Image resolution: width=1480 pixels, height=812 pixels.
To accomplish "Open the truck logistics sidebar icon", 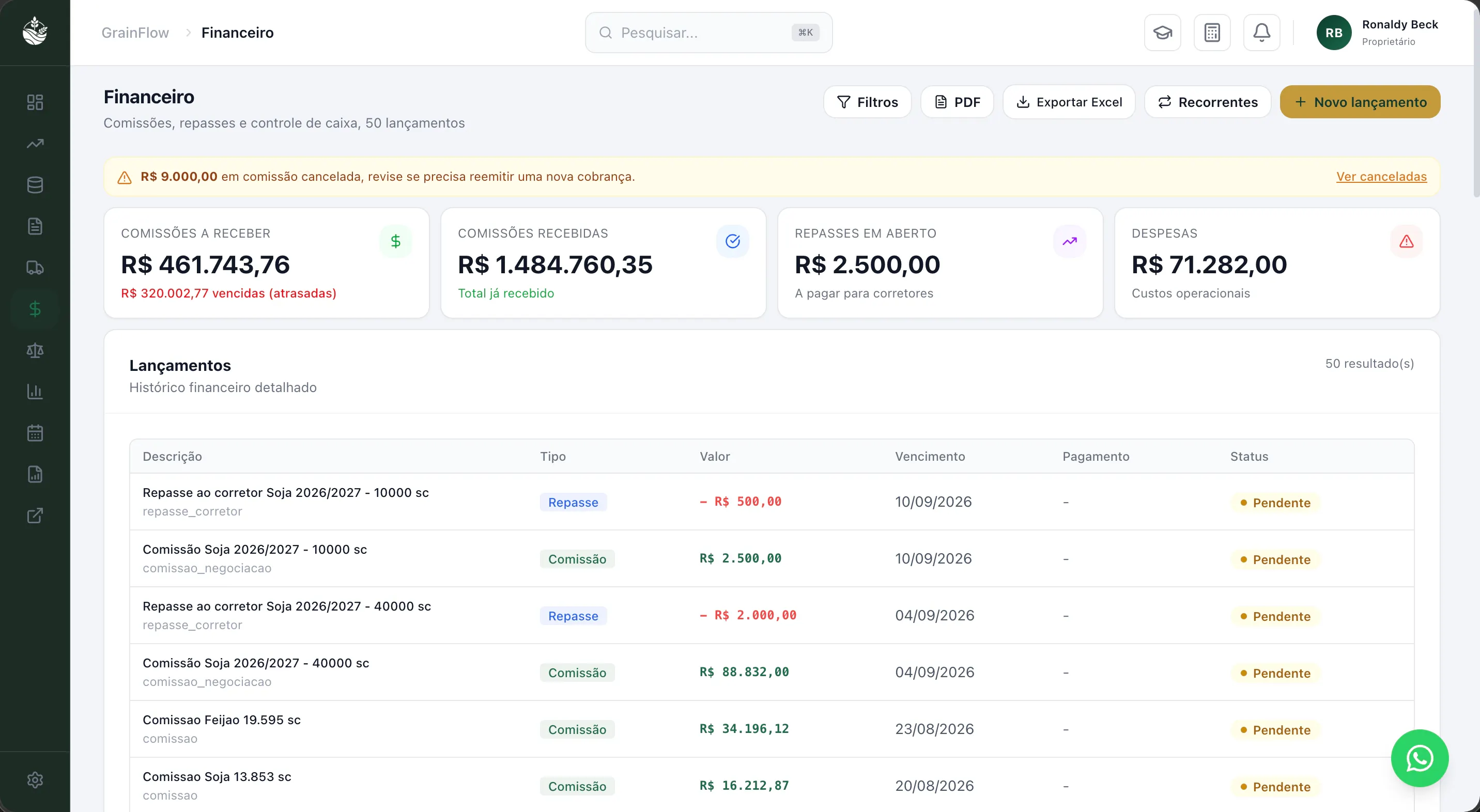I will point(35,268).
